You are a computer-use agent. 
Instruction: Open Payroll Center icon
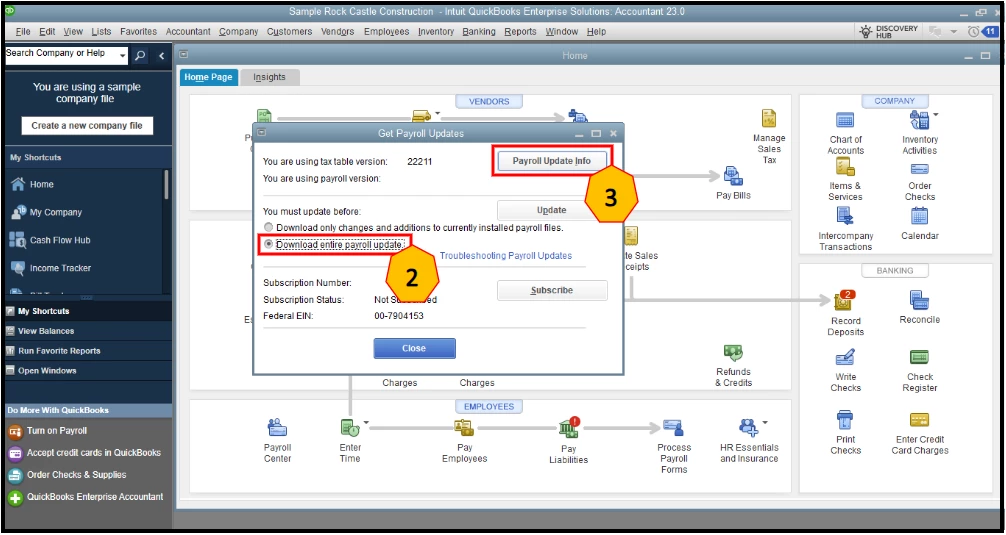click(x=277, y=427)
